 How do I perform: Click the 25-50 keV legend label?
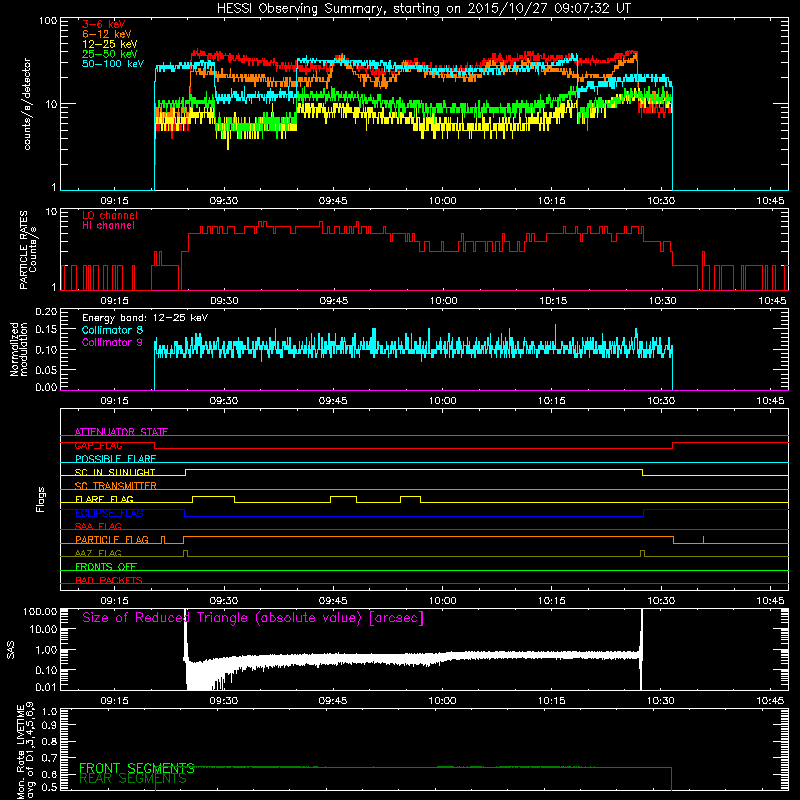pos(110,54)
